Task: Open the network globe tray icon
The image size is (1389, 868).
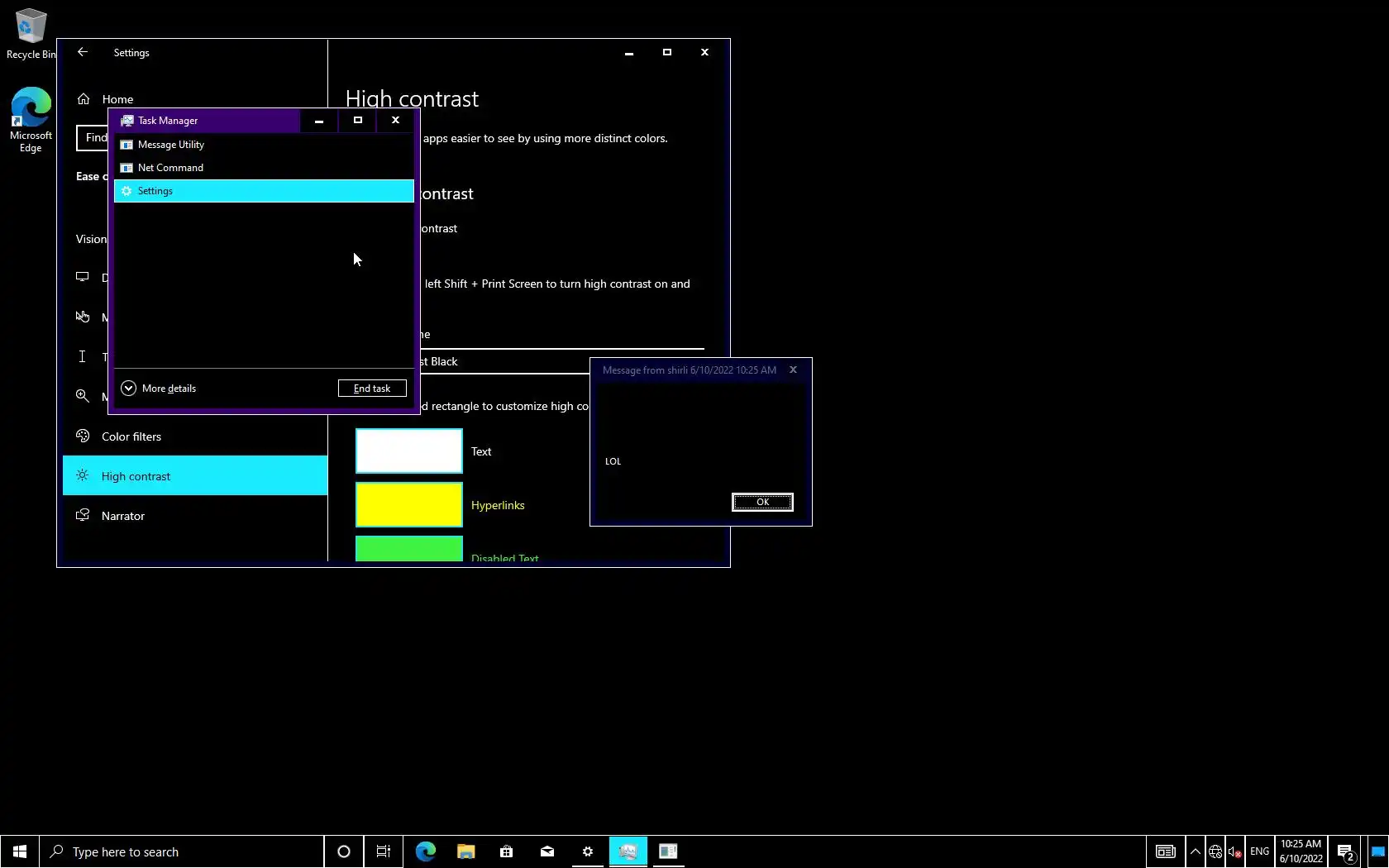Action: click(x=1215, y=851)
